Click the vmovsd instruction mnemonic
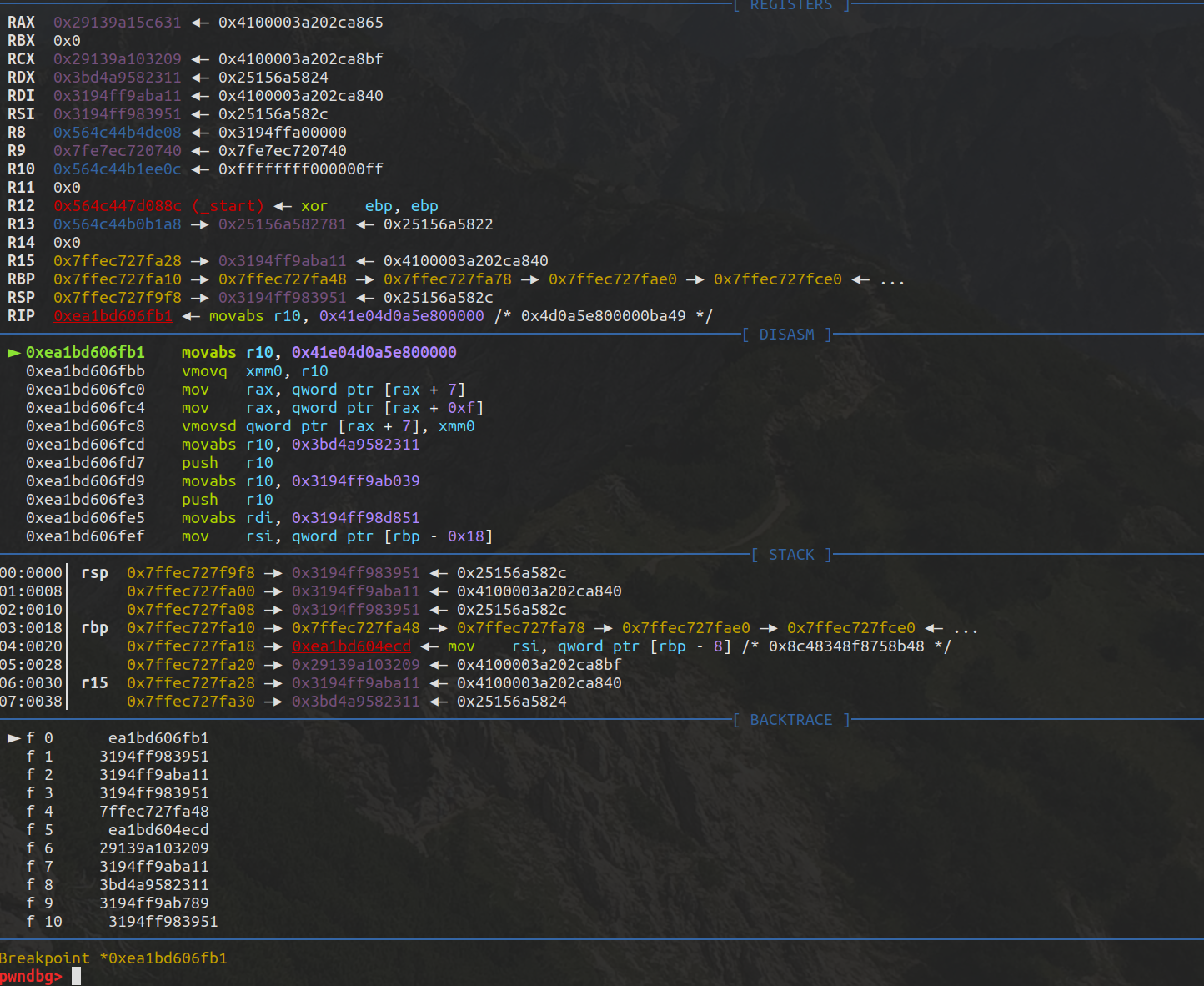 pos(208,426)
